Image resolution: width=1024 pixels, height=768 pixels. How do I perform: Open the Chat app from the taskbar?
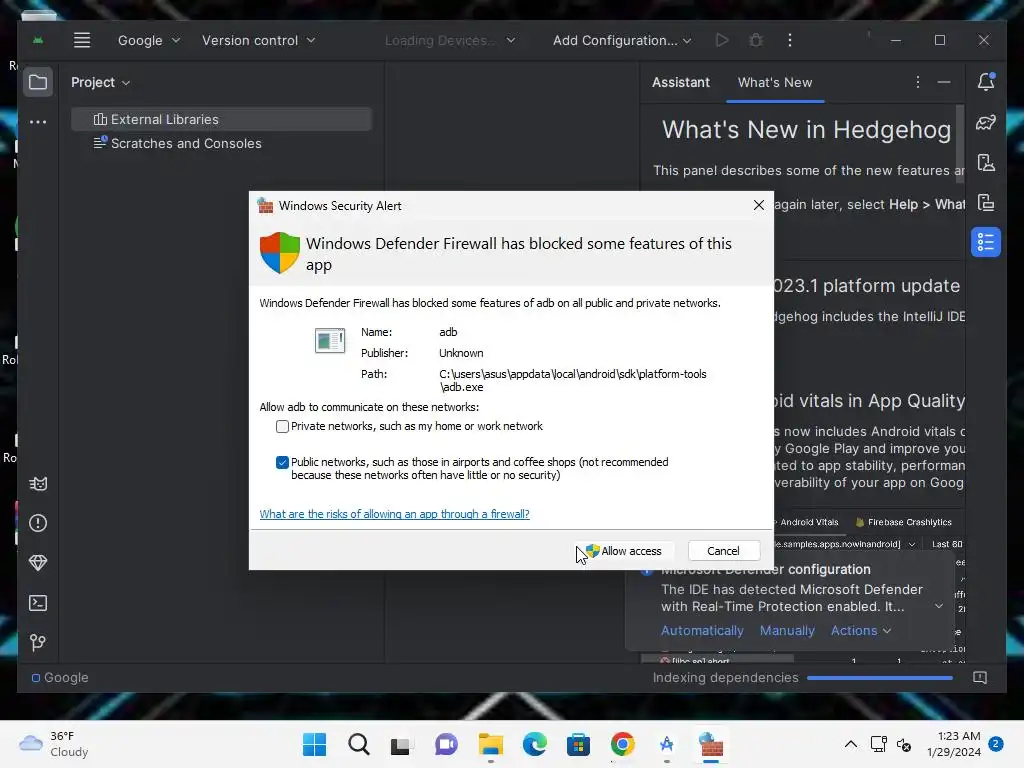coord(446,744)
